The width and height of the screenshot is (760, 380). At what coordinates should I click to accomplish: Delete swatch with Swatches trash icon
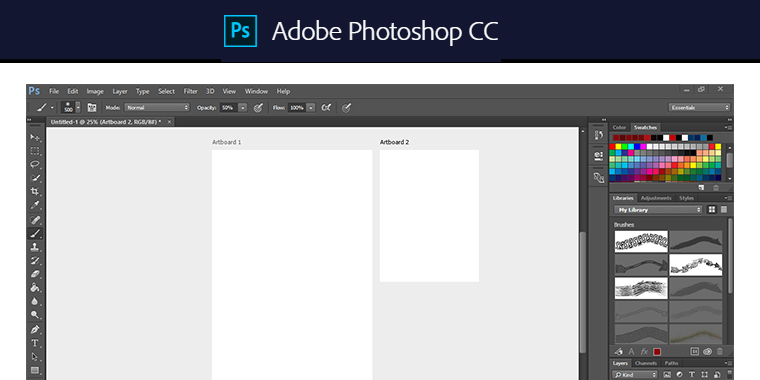coord(716,187)
